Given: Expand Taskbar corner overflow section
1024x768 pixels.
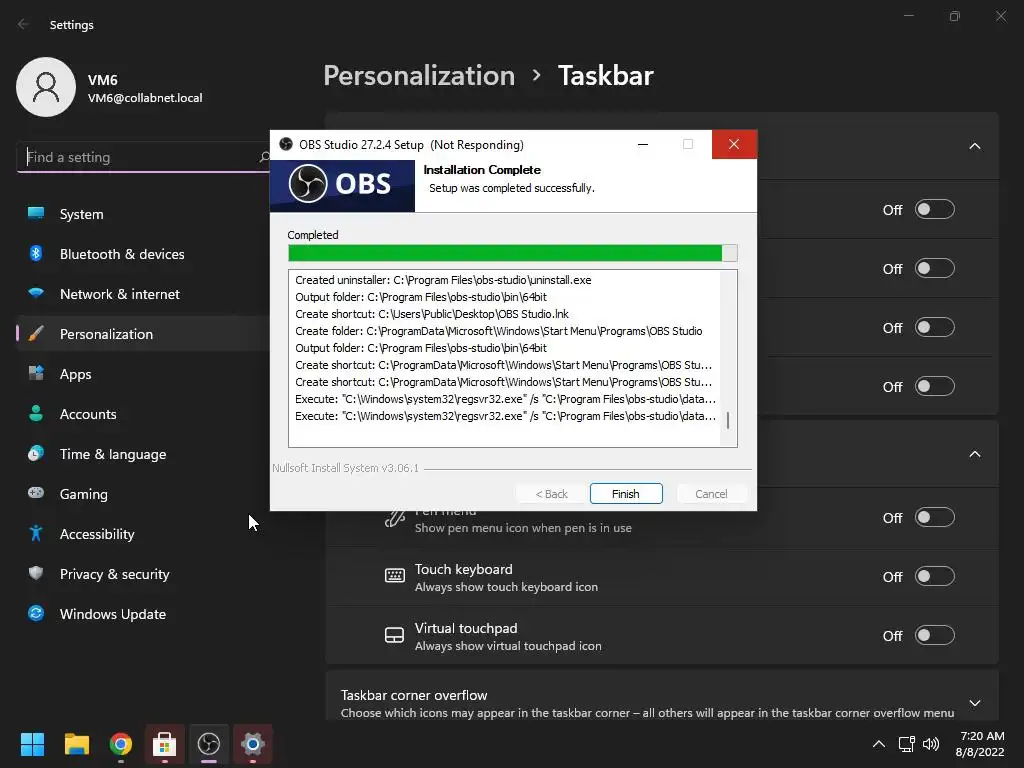Looking at the screenshot, I should (x=974, y=703).
